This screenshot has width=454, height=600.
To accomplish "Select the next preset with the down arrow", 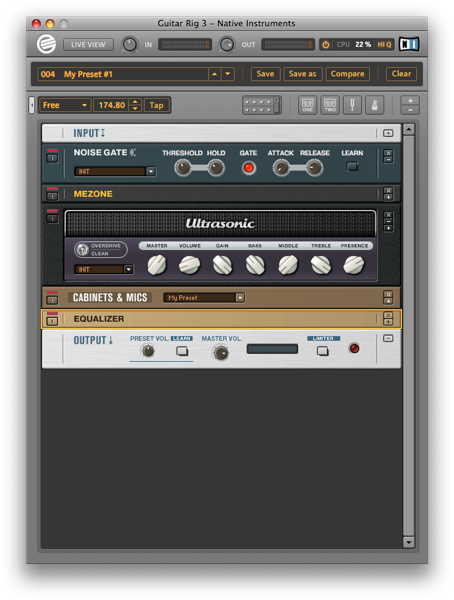I will (x=228, y=74).
